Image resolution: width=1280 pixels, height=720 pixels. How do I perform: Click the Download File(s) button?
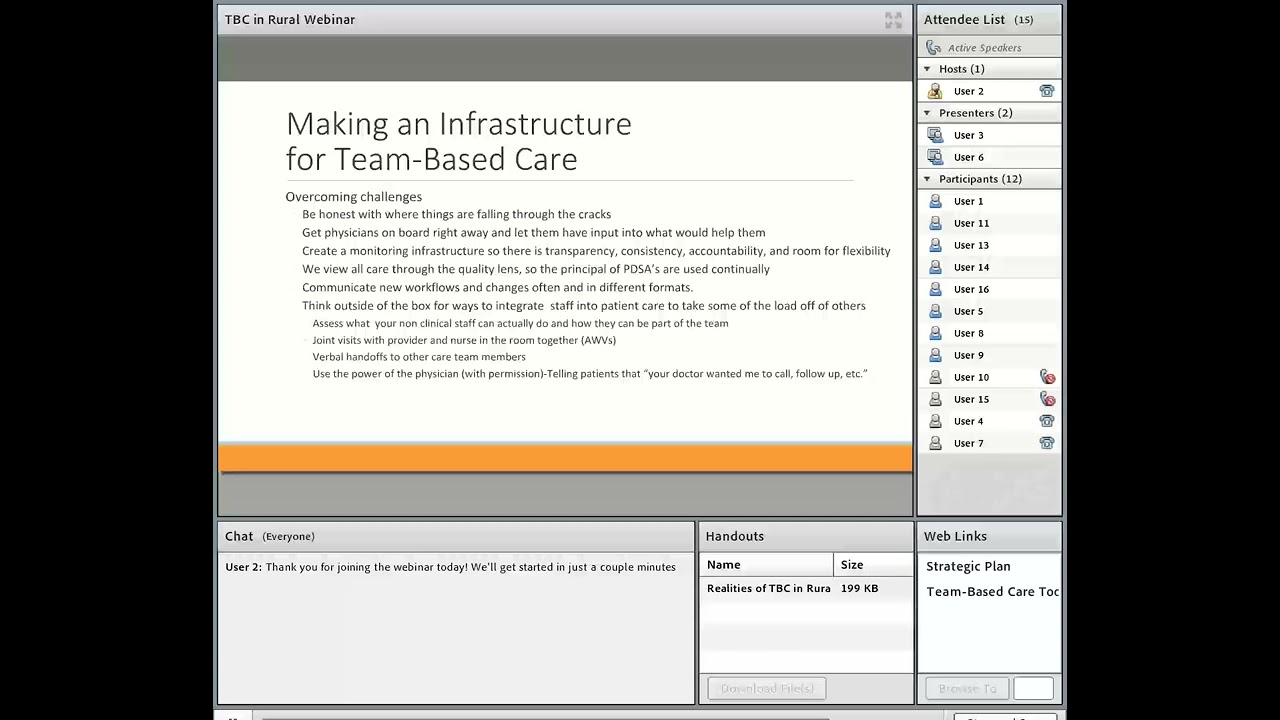click(767, 688)
